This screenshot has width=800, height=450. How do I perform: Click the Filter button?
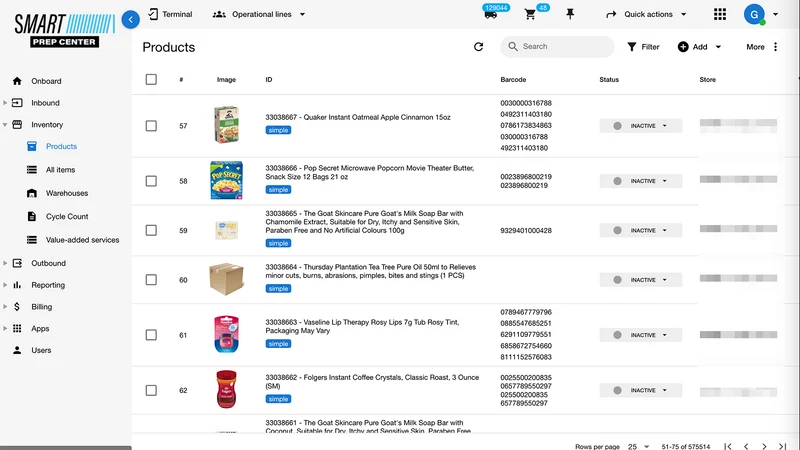pyautogui.click(x=643, y=47)
